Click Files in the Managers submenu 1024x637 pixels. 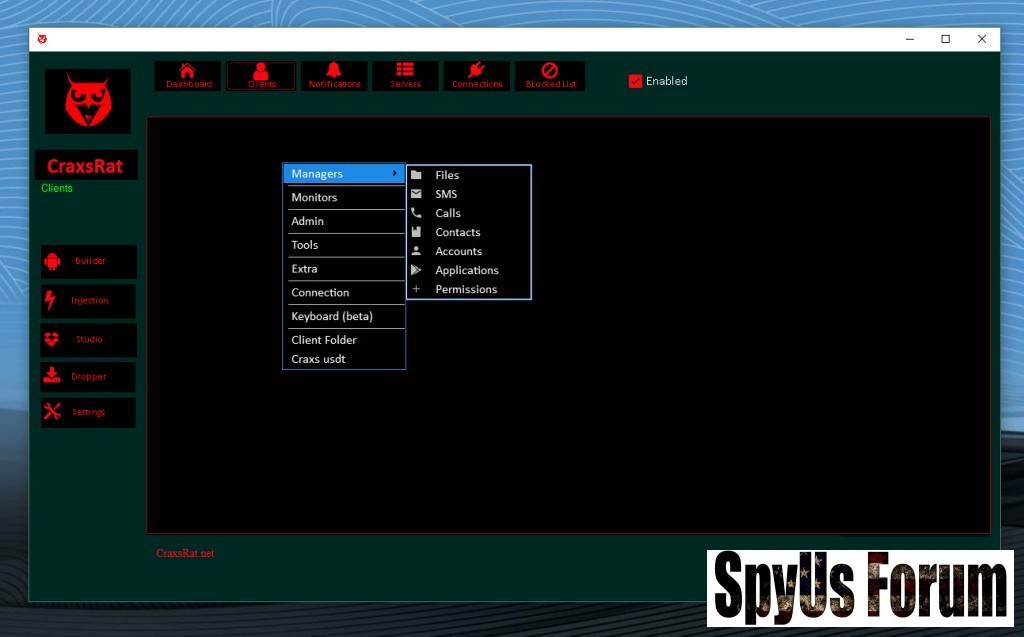pyautogui.click(x=447, y=175)
